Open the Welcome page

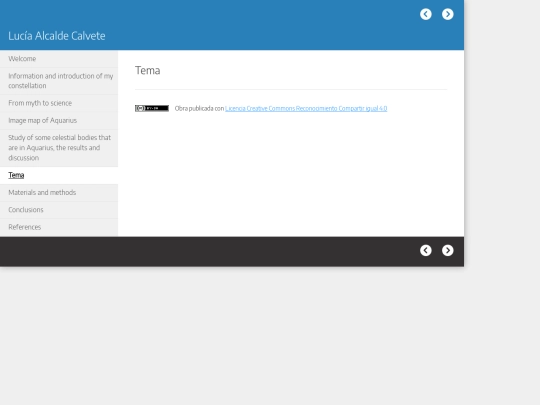(59, 59)
